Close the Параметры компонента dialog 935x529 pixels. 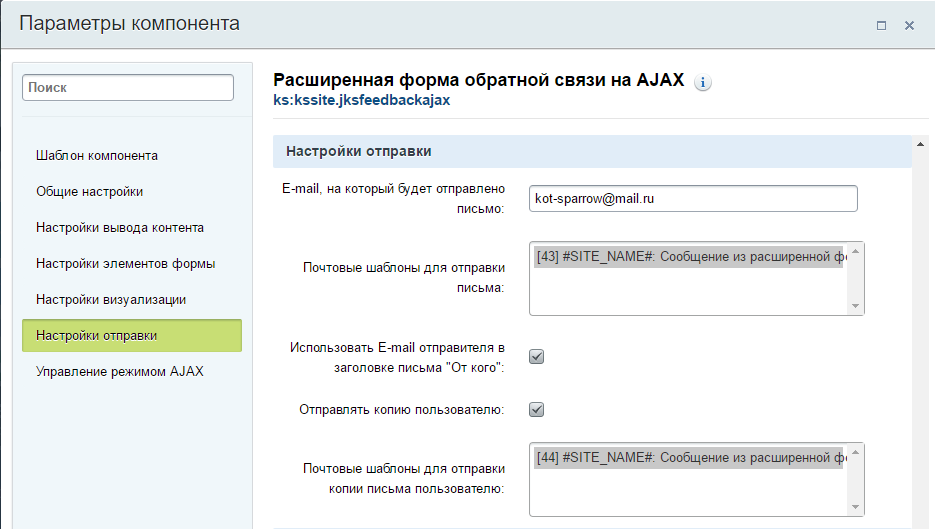(909, 25)
